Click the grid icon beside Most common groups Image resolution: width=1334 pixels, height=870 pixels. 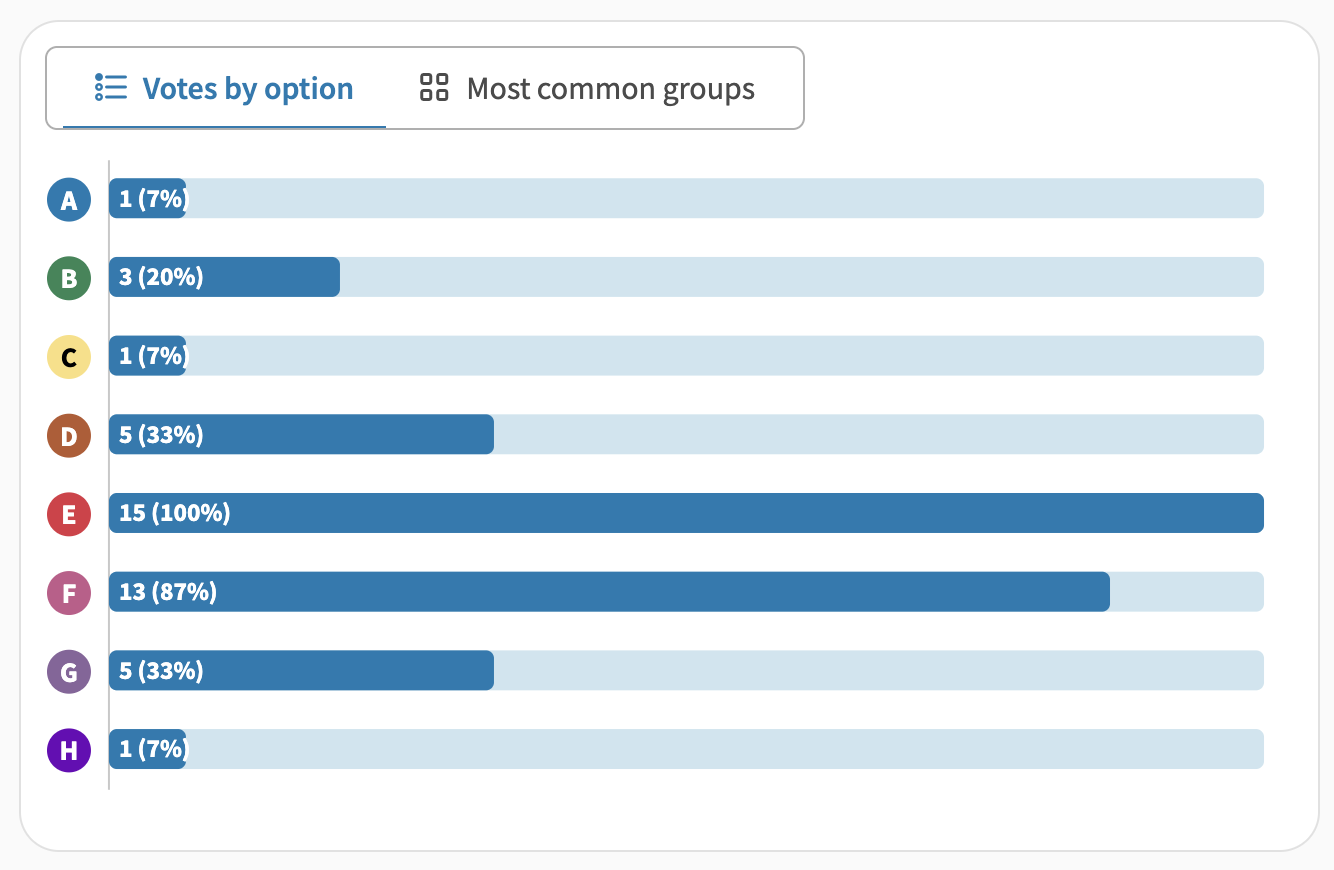click(434, 88)
